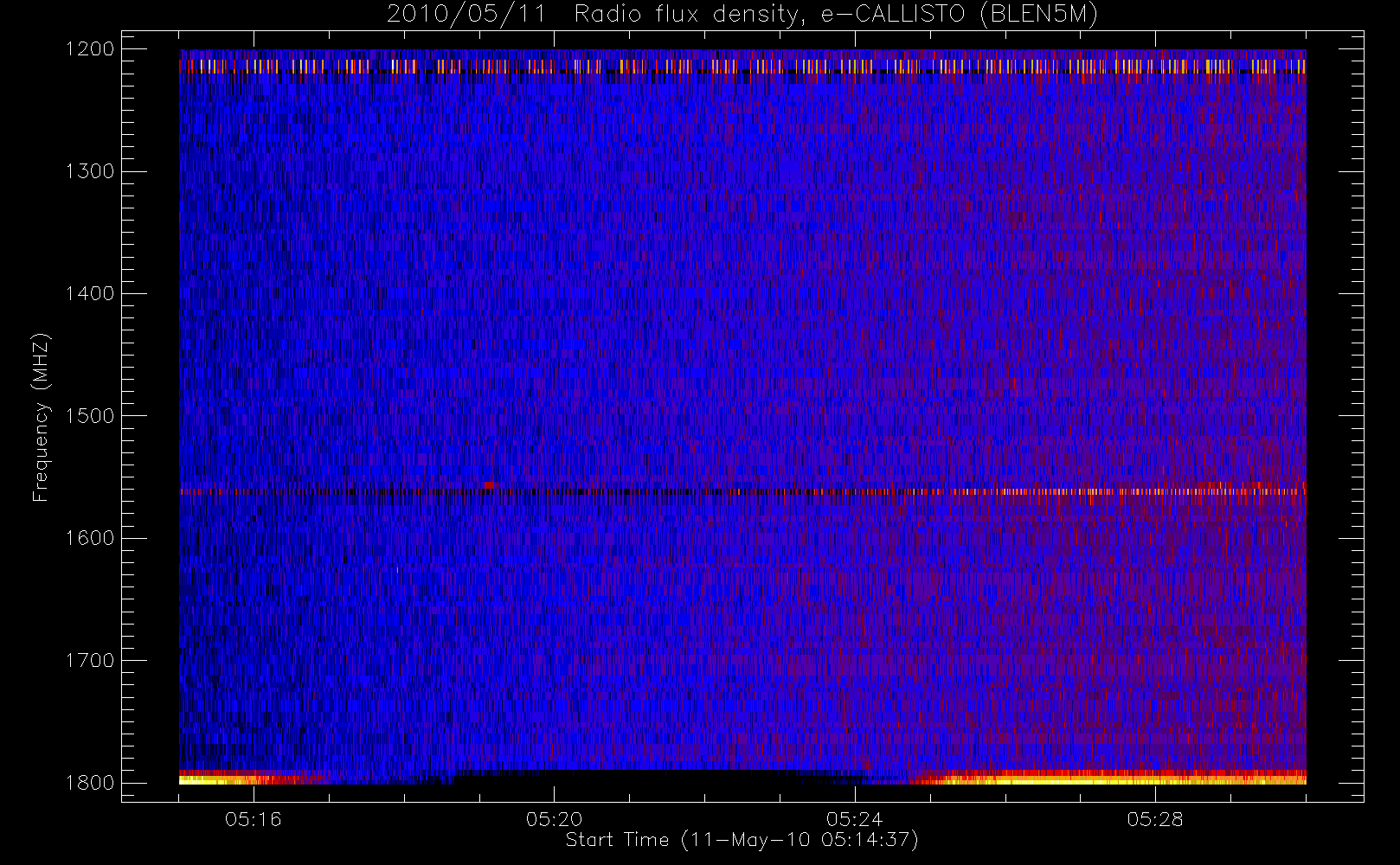
Task: Click the 1600 frequency tick label
Action: [x=90, y=538]
